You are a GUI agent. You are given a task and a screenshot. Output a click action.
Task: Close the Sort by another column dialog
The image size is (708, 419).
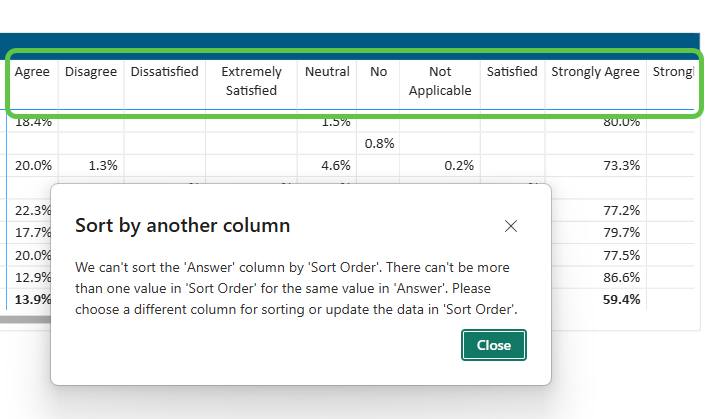[x=494, y=345]
